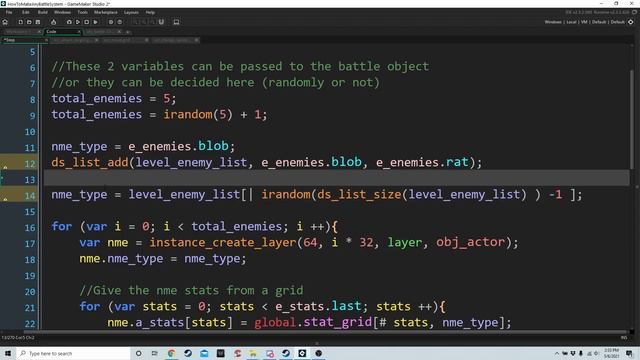
Task: Open the File menu
Action: point(9,12)
